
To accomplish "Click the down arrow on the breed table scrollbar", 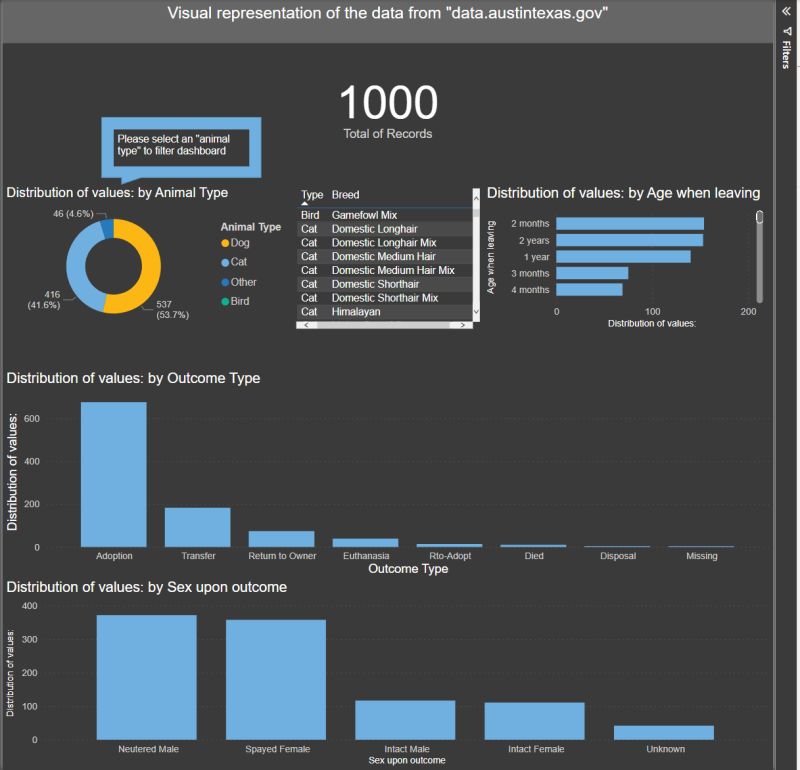I will (474, 311).
